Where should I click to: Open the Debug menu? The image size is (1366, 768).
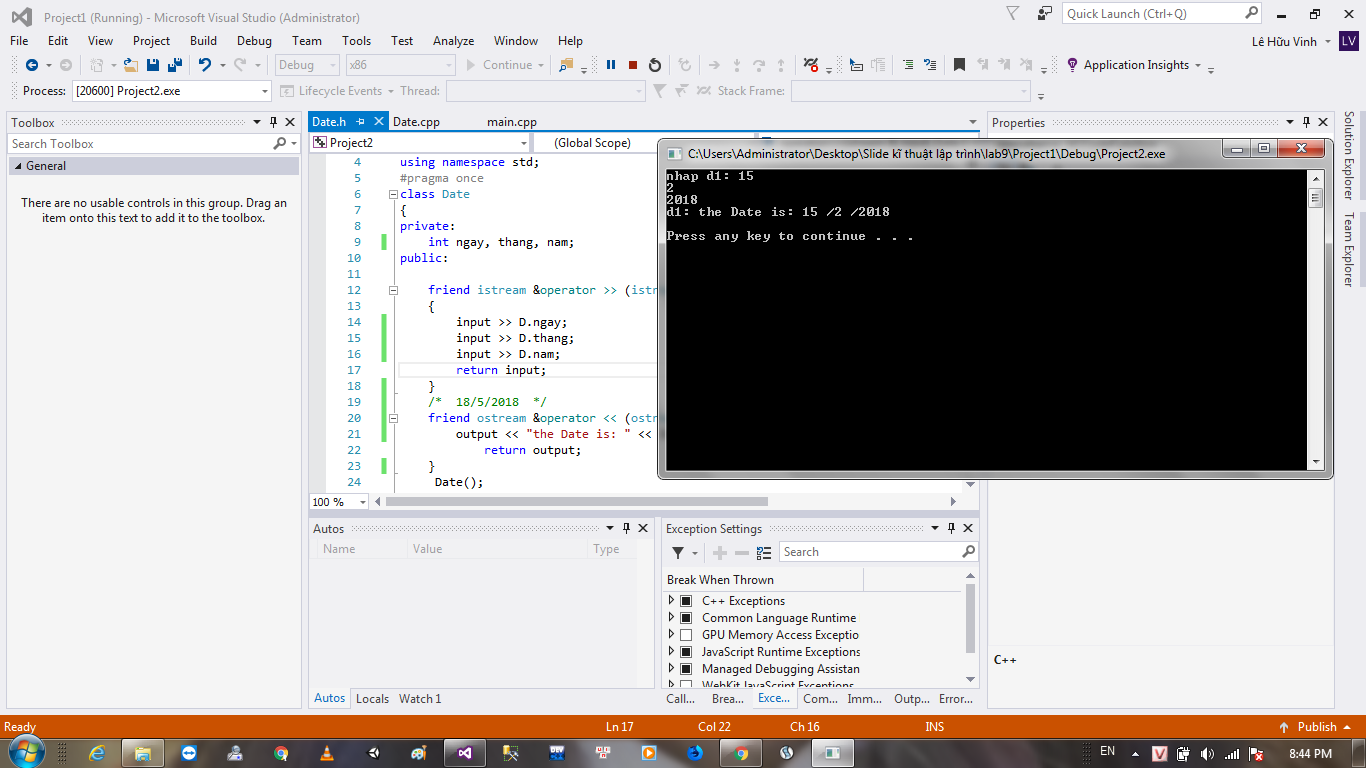[x=254, y=41]
